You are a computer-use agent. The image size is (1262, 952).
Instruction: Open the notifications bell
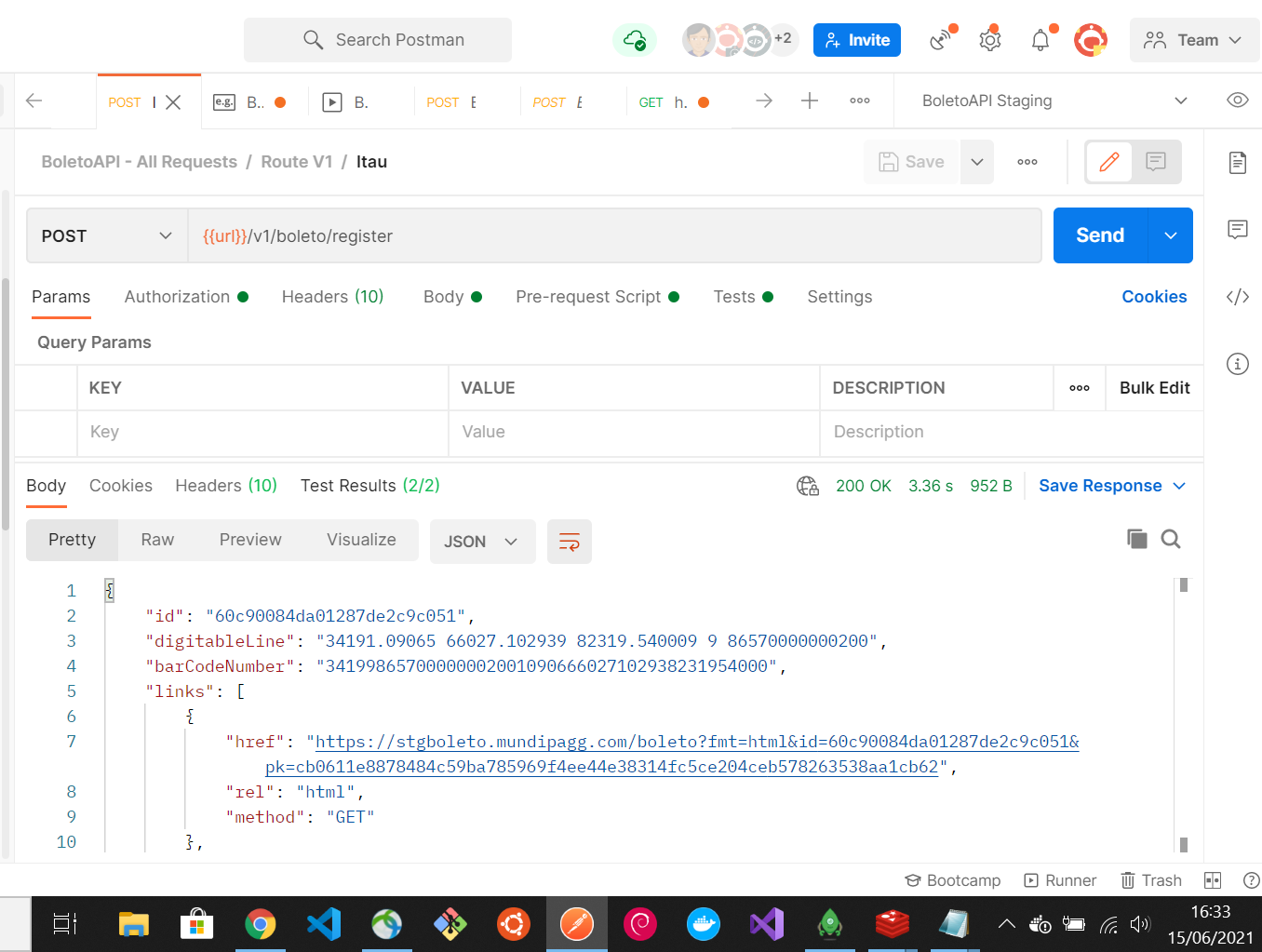[1040, 40]
